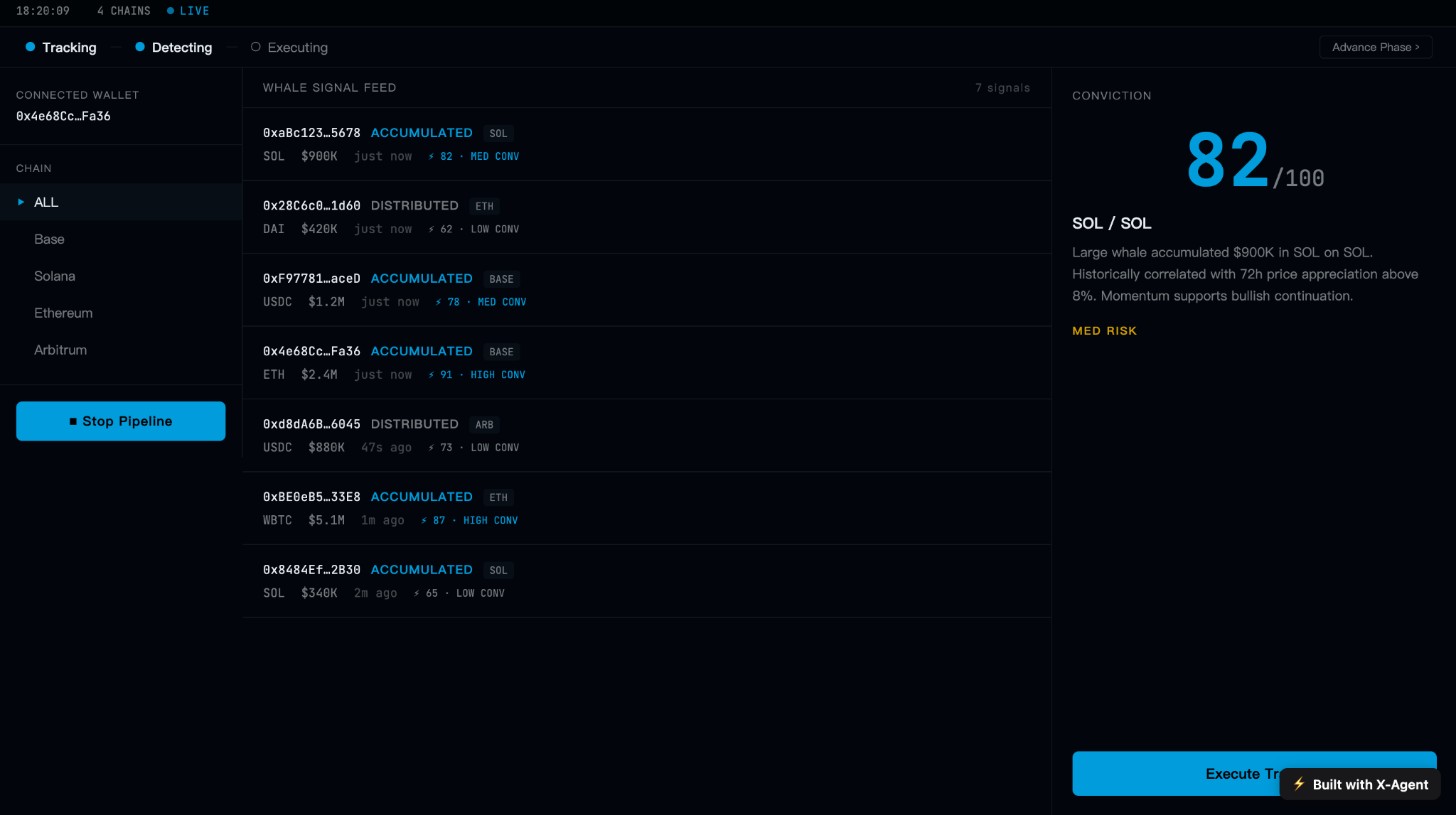Click the HIGH CONV label on the $2.4M row

pyautogui.click(x=498, y=374)
